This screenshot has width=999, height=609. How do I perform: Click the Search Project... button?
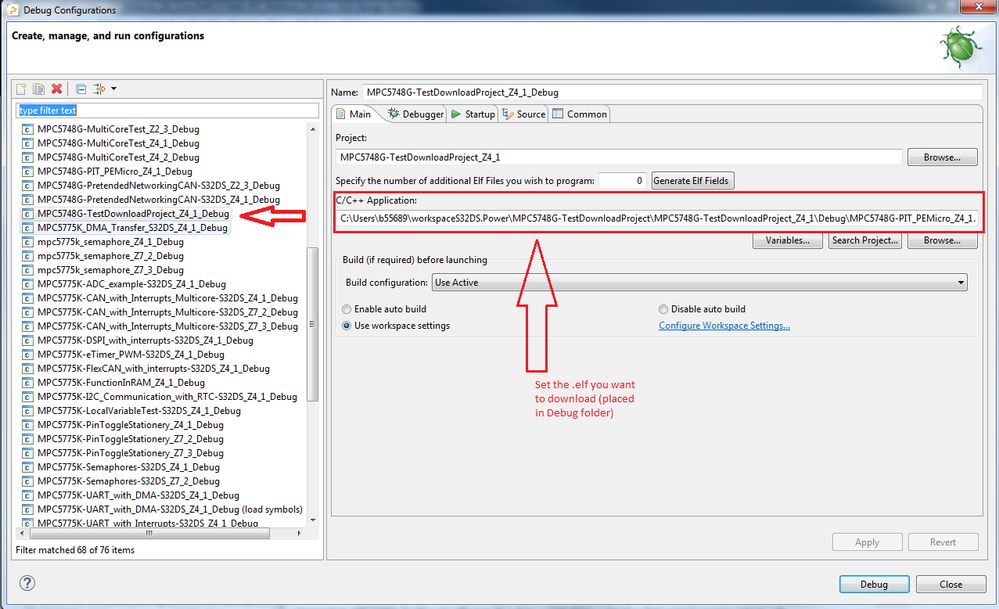click(x=865, y=240)
